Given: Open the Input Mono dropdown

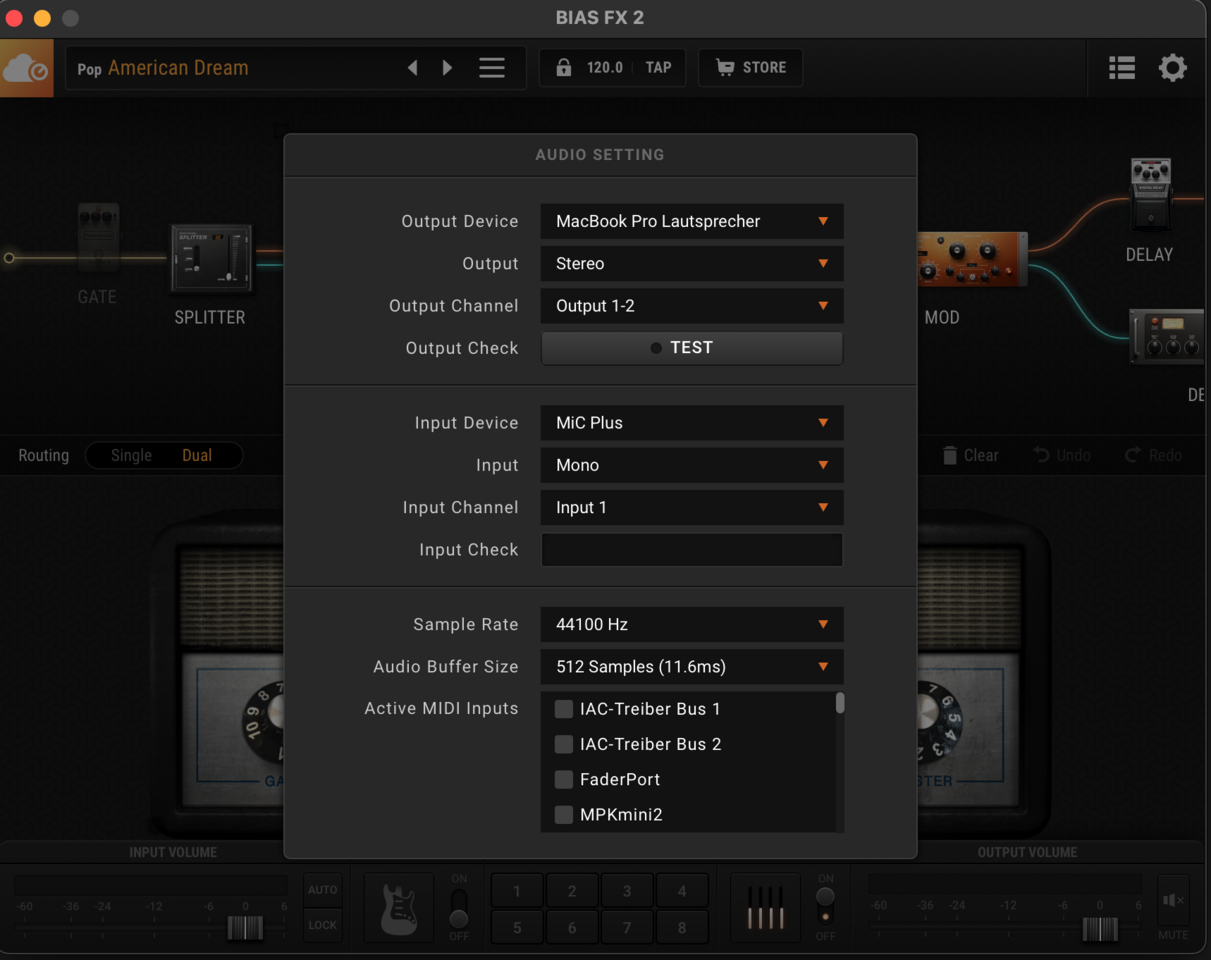Looking at the screenshot, I should 692,465.
